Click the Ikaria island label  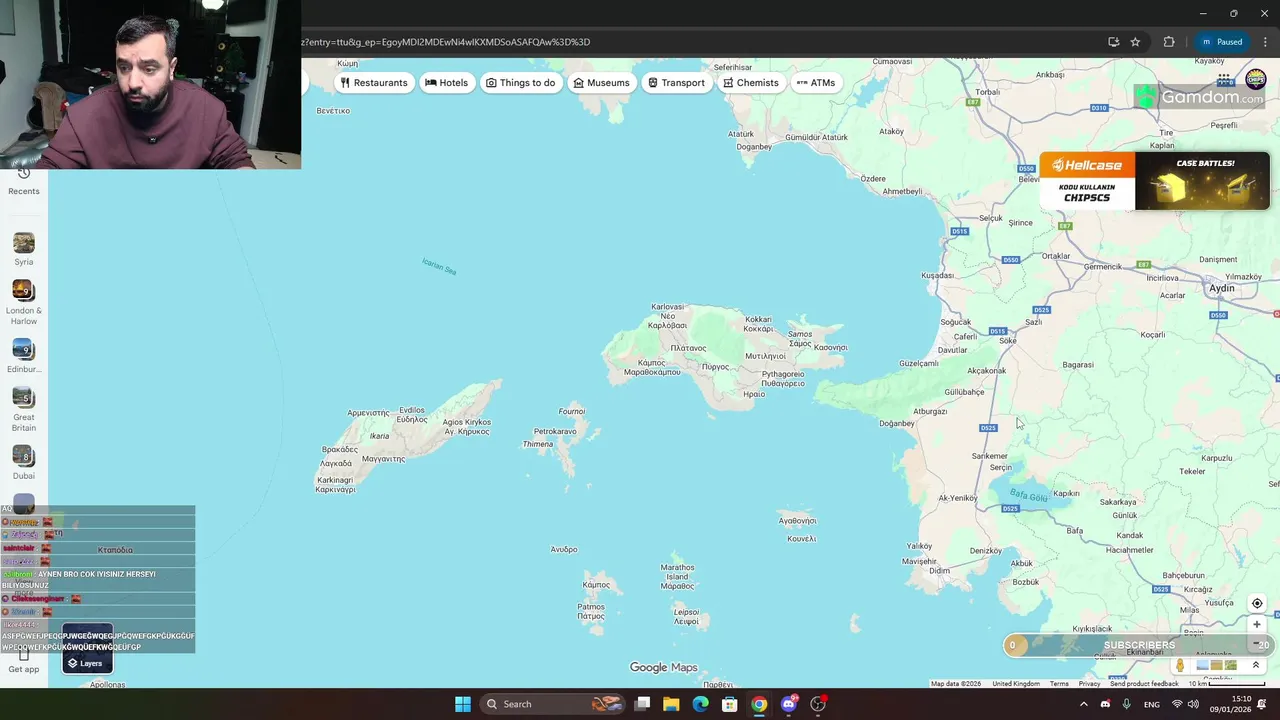(x=379, y=436)
